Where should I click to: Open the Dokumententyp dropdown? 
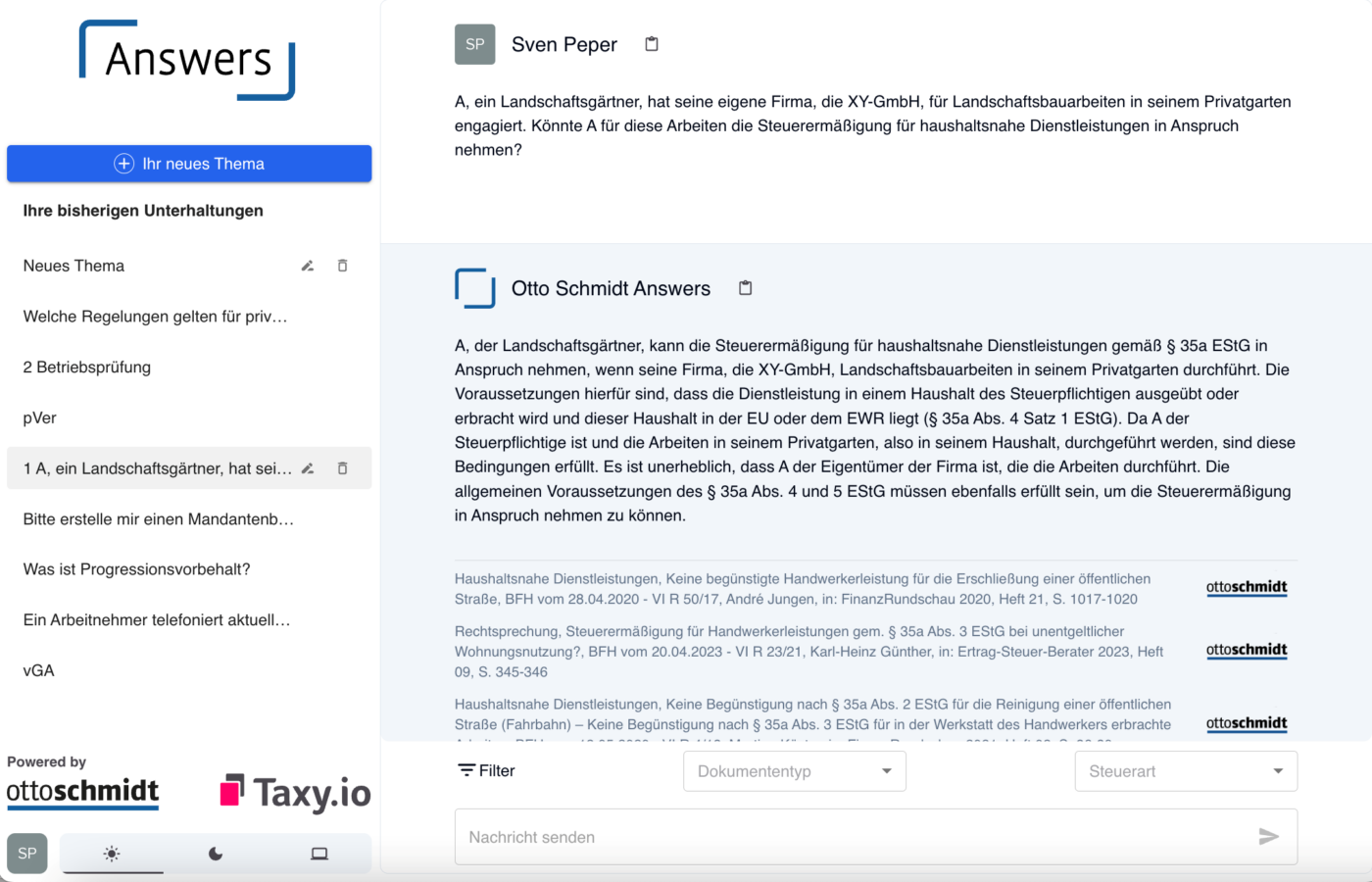pos(794,771)
